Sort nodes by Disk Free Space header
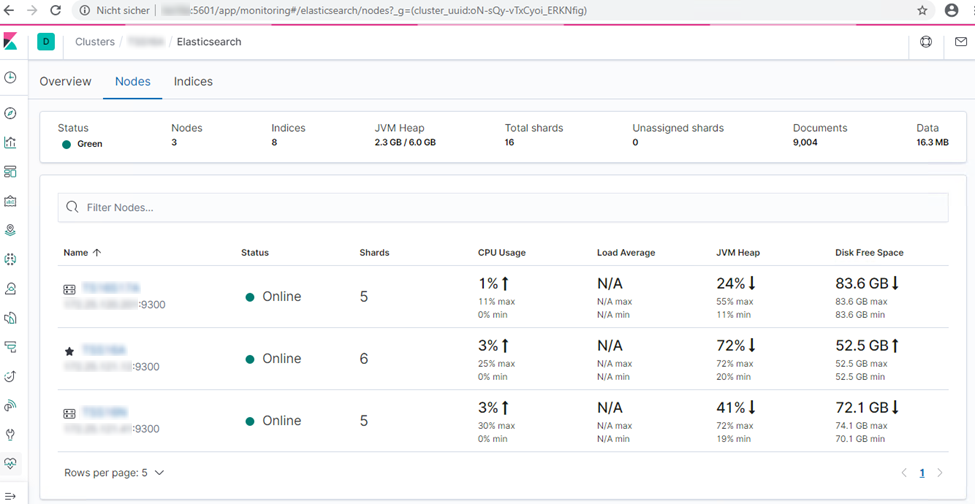This screenshot has width=975, height=504. pyautogui.click(x=869, y=253)
